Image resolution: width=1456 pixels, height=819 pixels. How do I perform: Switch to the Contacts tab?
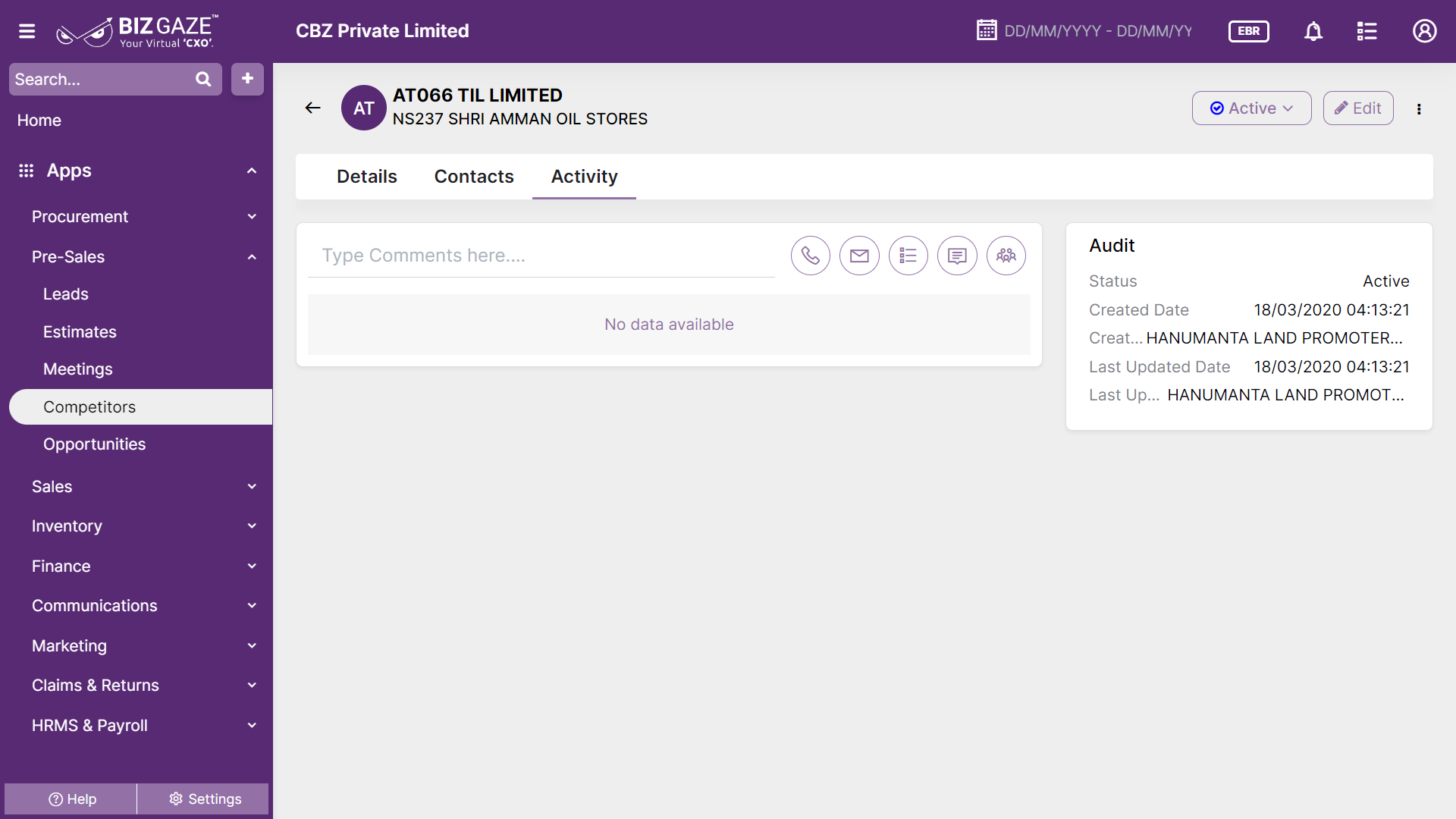point(474,177)
